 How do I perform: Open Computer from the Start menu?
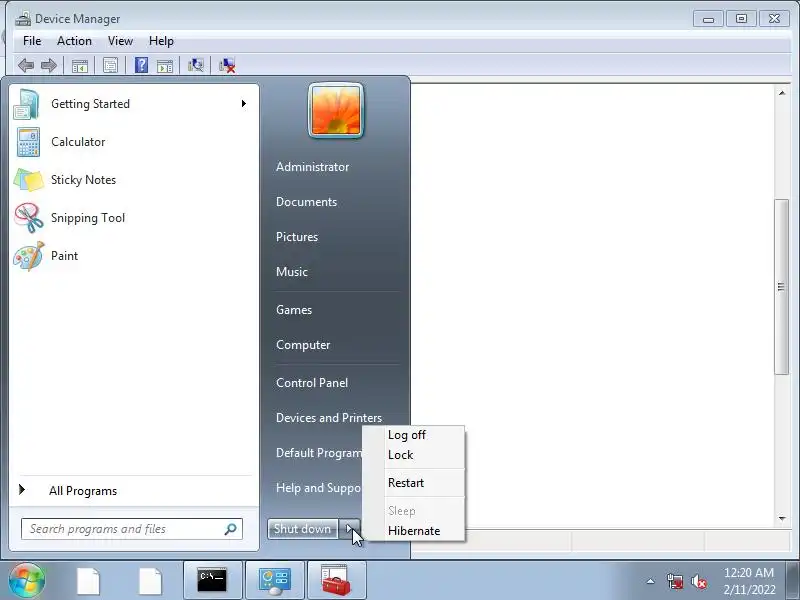click(x=303, y=345)
